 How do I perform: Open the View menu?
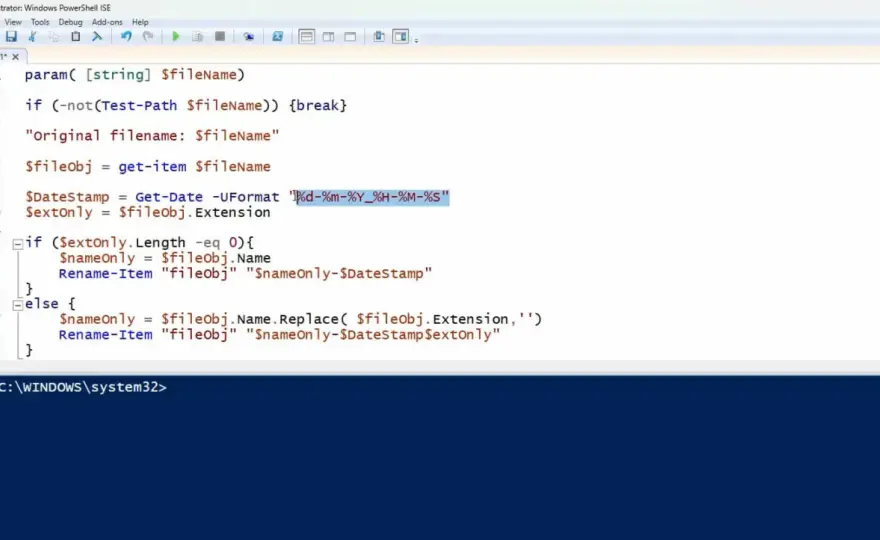(13, 22)
